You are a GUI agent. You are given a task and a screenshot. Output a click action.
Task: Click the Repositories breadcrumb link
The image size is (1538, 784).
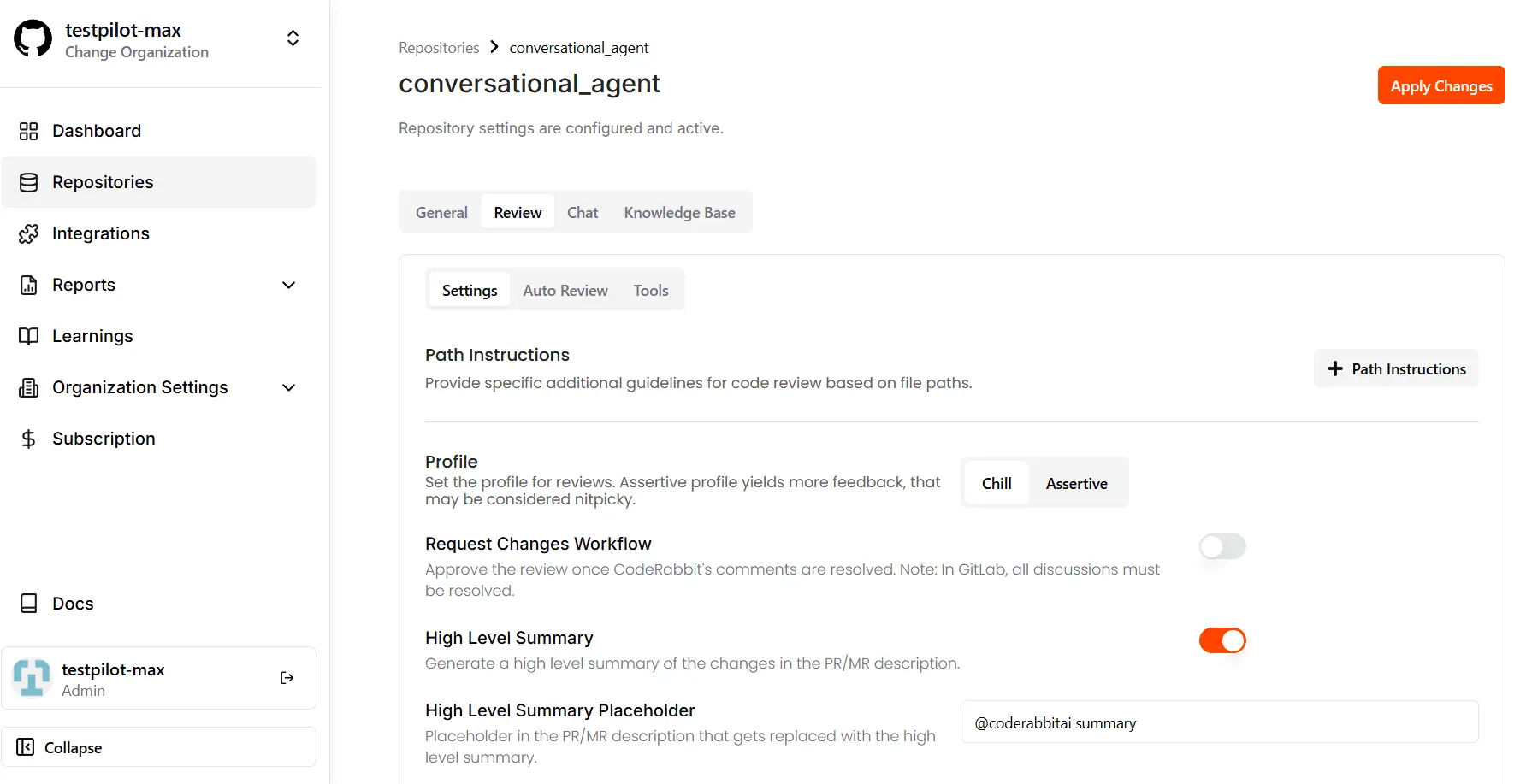pyautogui.click(x=439, y=48)
